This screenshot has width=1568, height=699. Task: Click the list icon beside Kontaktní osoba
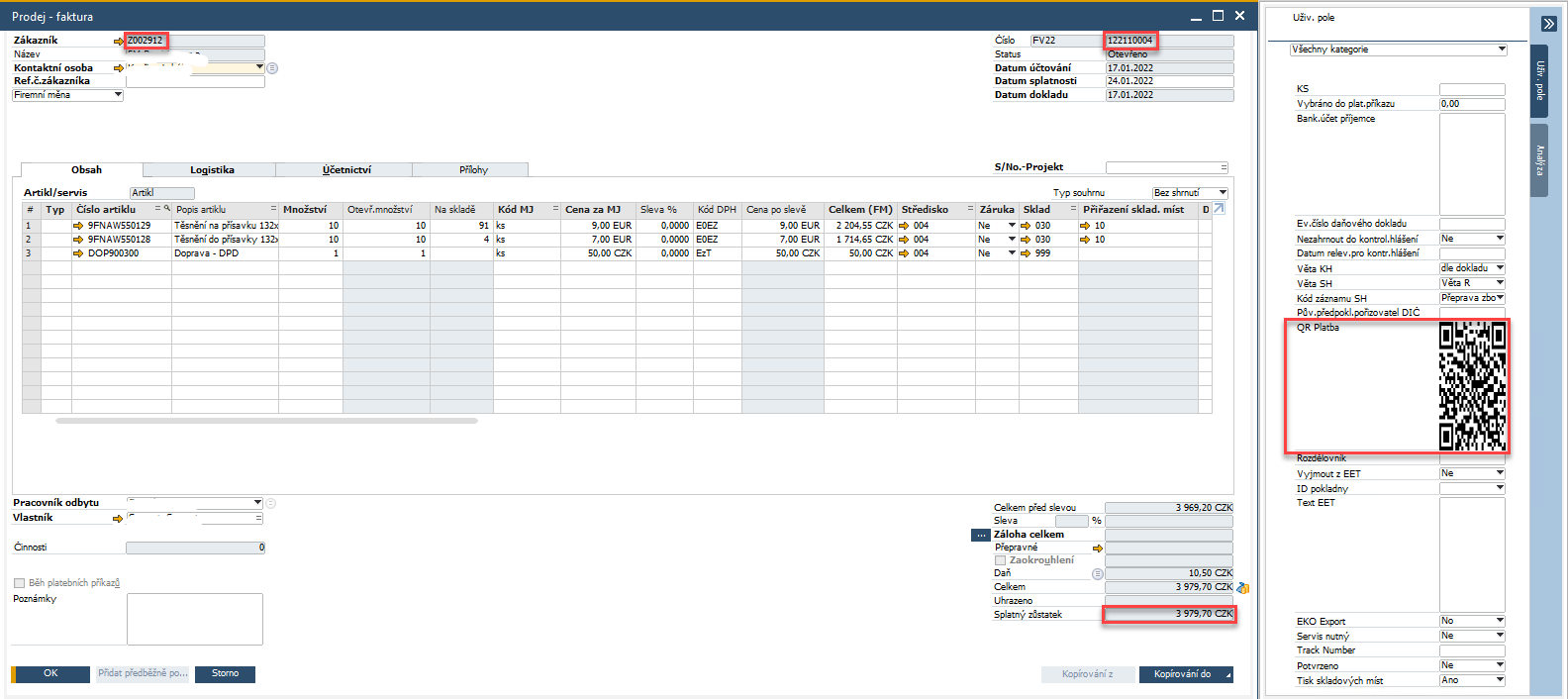click(x=272, y=68)
